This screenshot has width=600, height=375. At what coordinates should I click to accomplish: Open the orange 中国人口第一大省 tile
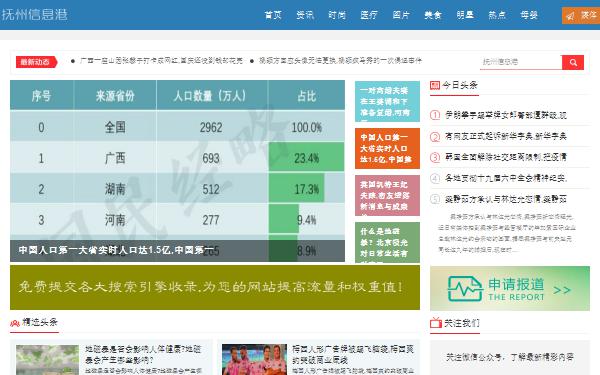point(387,148)
